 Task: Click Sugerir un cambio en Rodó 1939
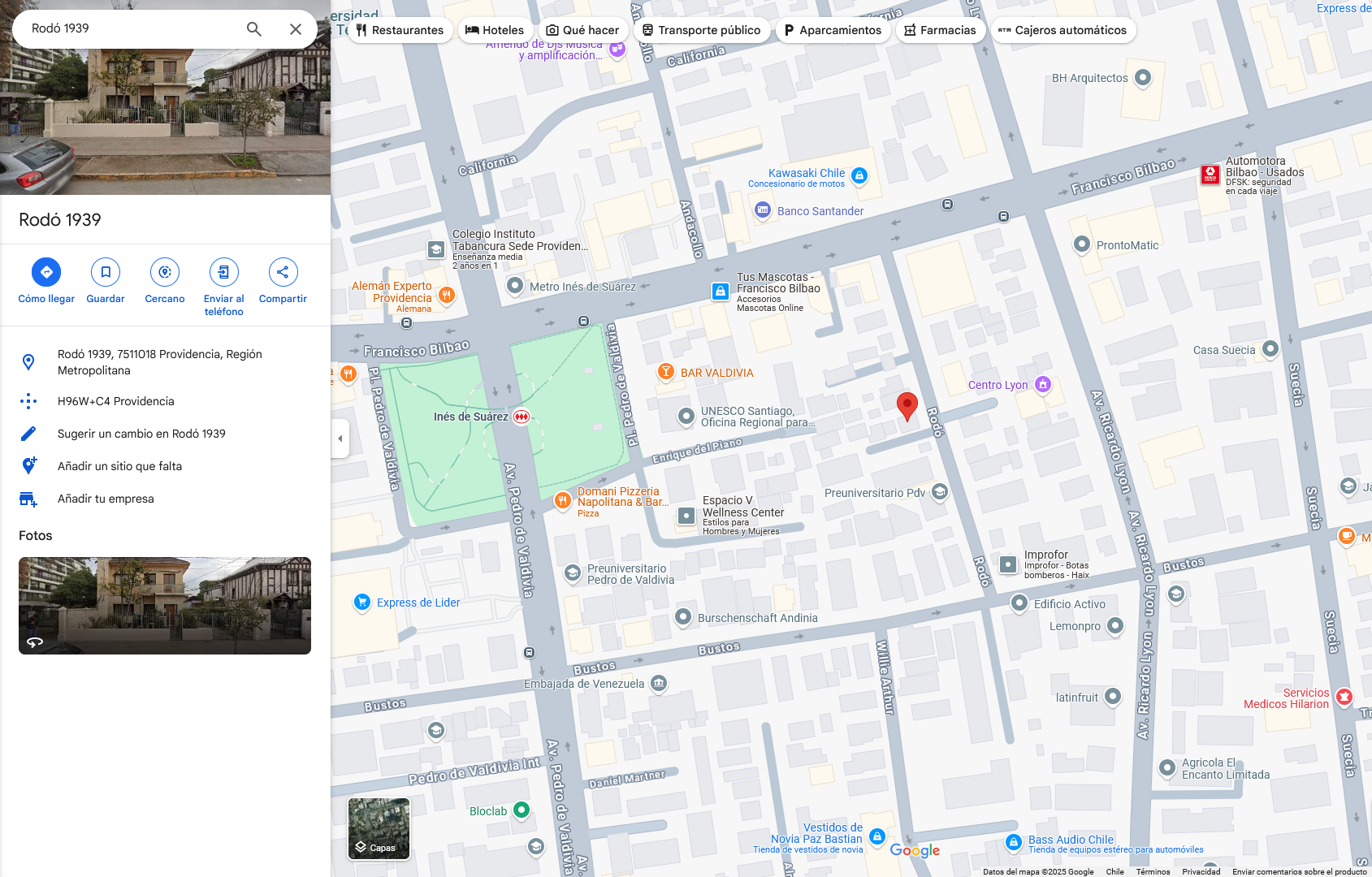[141, 434]
